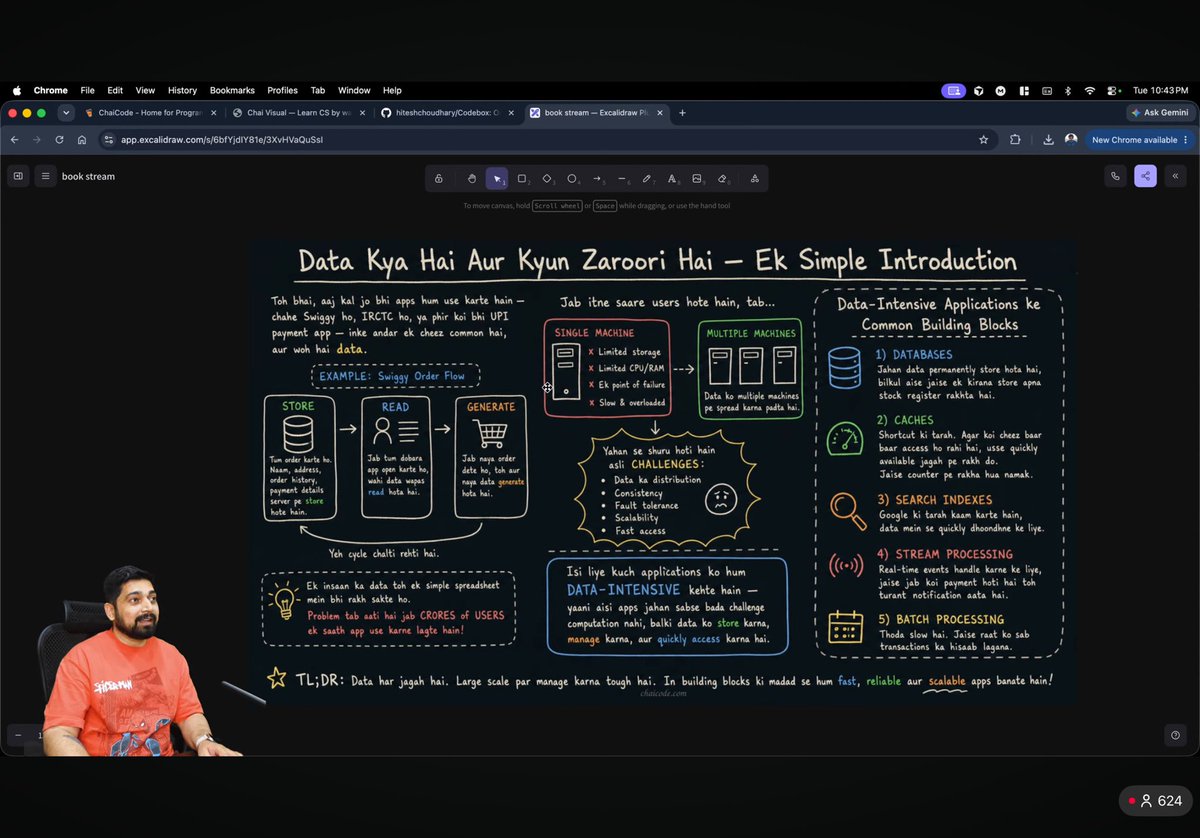This screenshot has height=838, width=1200.
Task: Open the Chrome tab list dropdown
Action: coord(66,113)
